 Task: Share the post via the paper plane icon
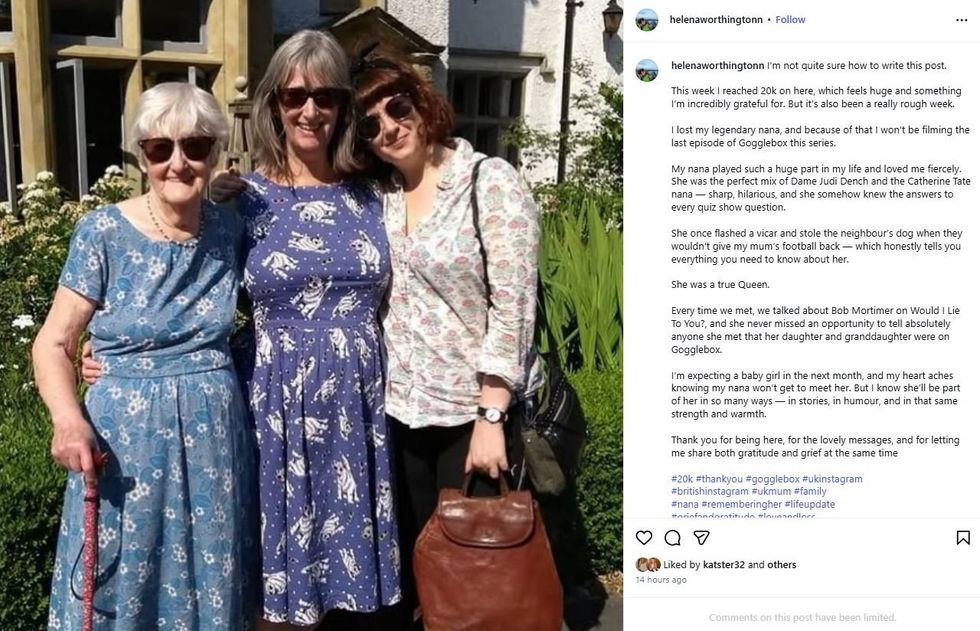point(701,537)
